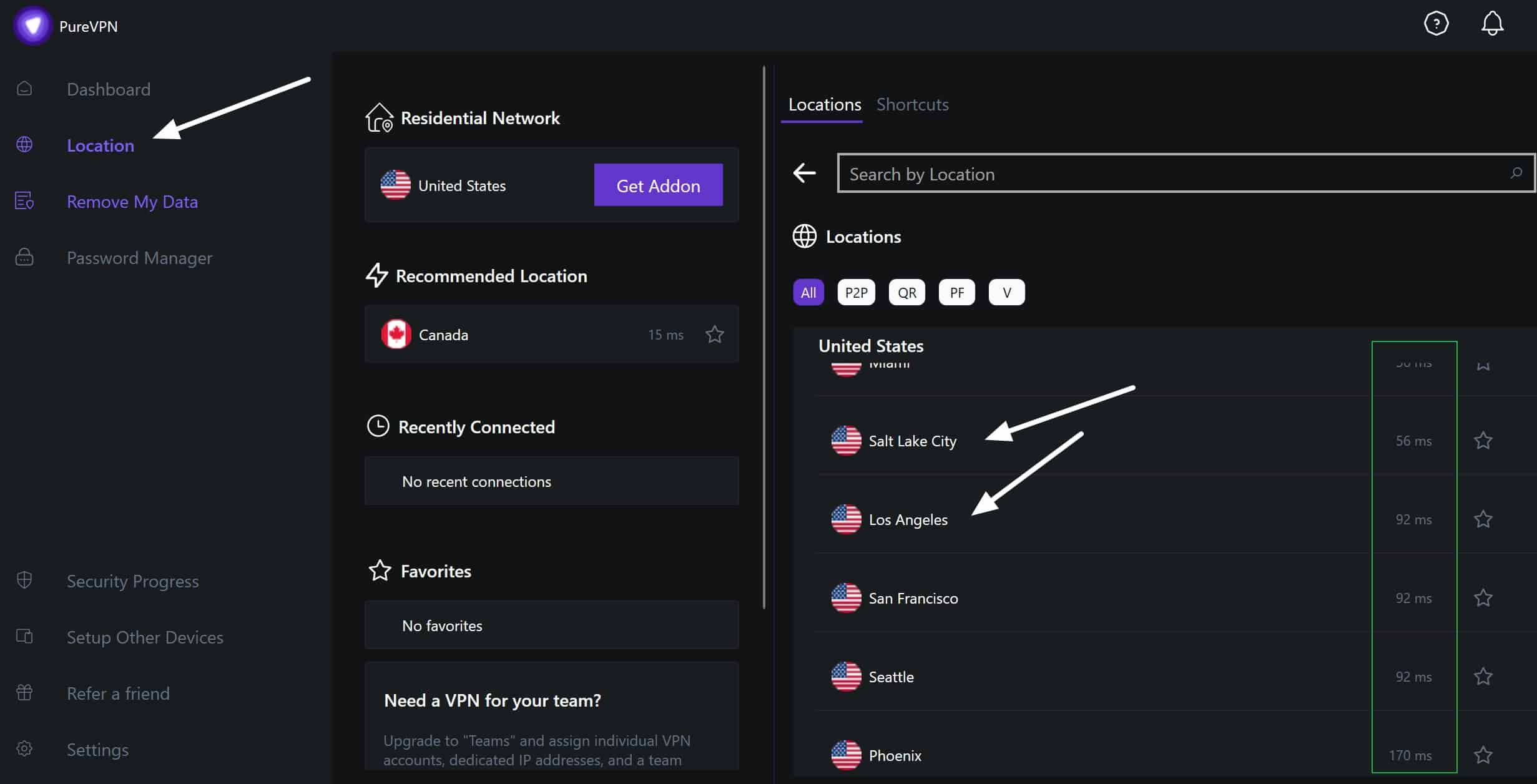
Task: Select the P2P filter chip
Action: [x=856, y=292]
